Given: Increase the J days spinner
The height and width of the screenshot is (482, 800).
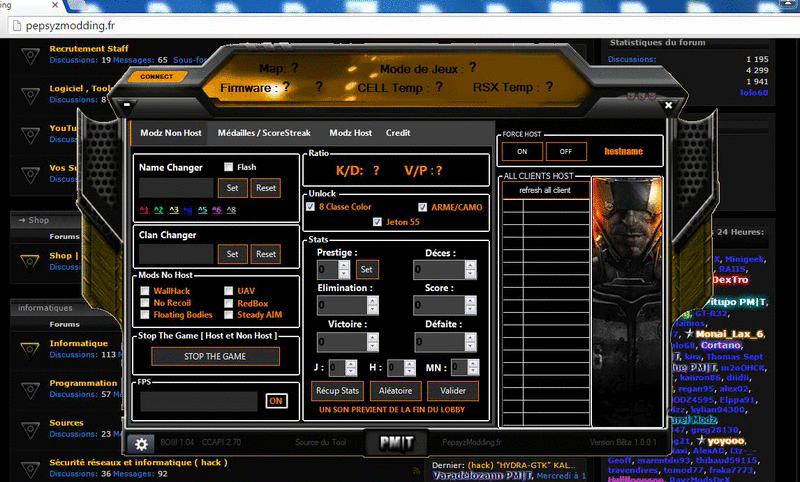Looking at the screenshot, I should pos(351,364).
